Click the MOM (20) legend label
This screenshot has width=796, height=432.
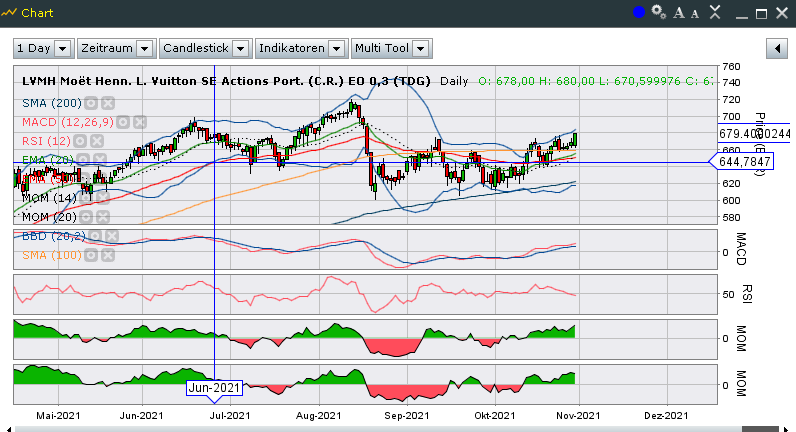(x=49, y=217)
